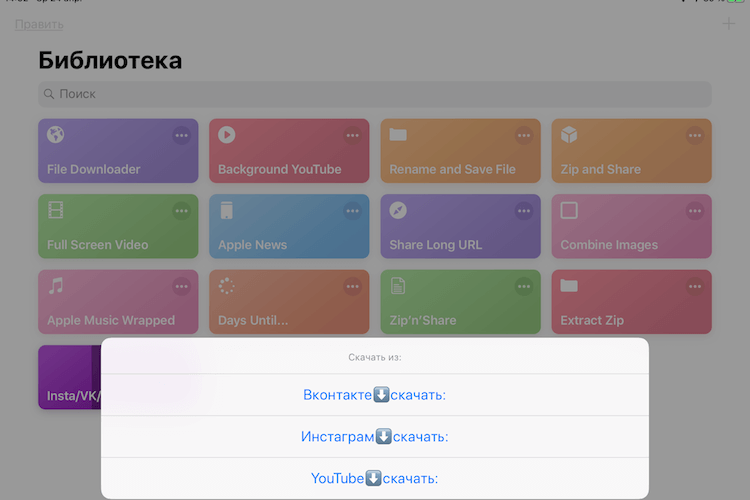Screen dimensions: 750x500
Task: Click tablet icon on Apple News
Action: (227, 210)
